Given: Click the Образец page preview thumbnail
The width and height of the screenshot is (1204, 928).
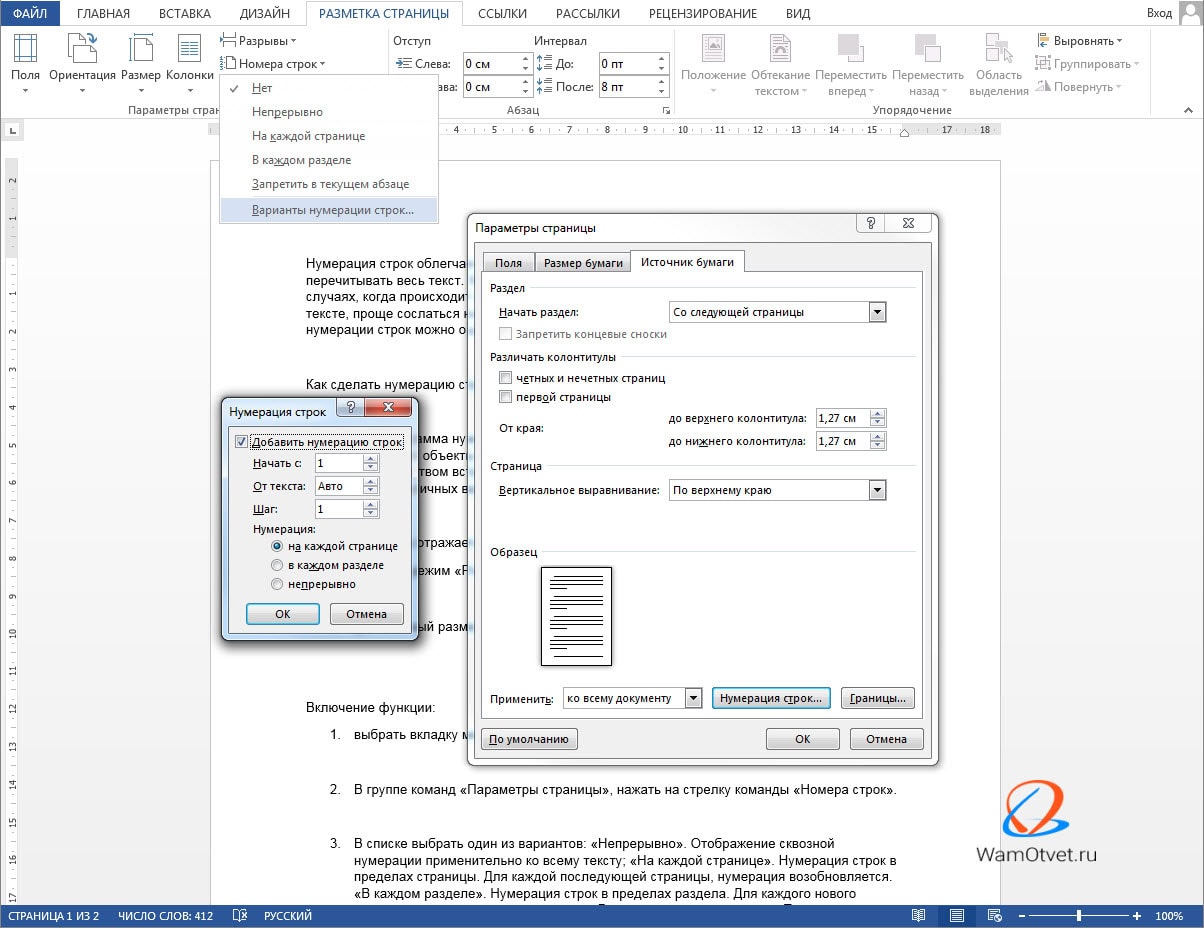Looking at the screenshot, I should click(x=576, y=616).
